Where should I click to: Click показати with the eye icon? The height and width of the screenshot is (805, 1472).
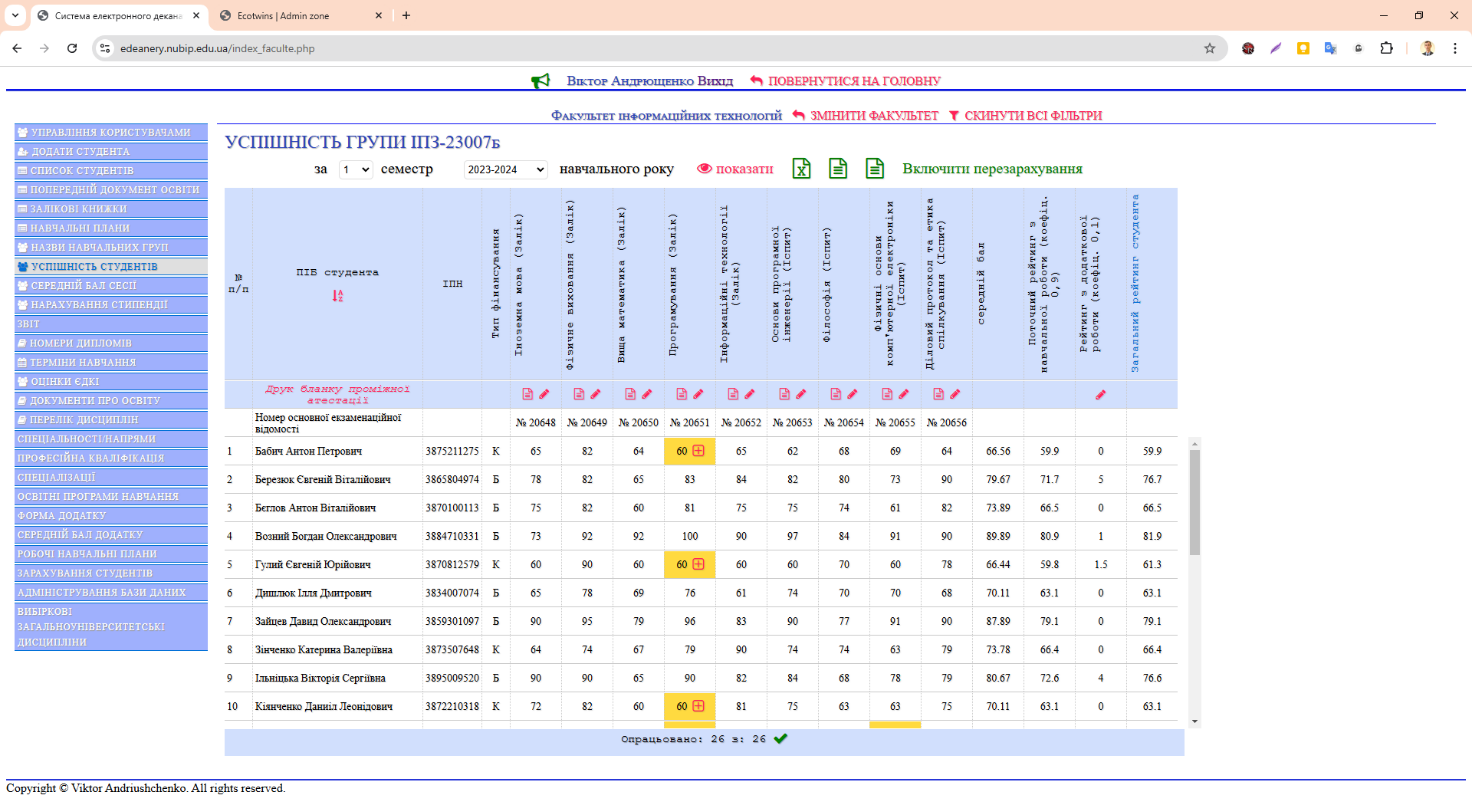click(x=735, y=169)
